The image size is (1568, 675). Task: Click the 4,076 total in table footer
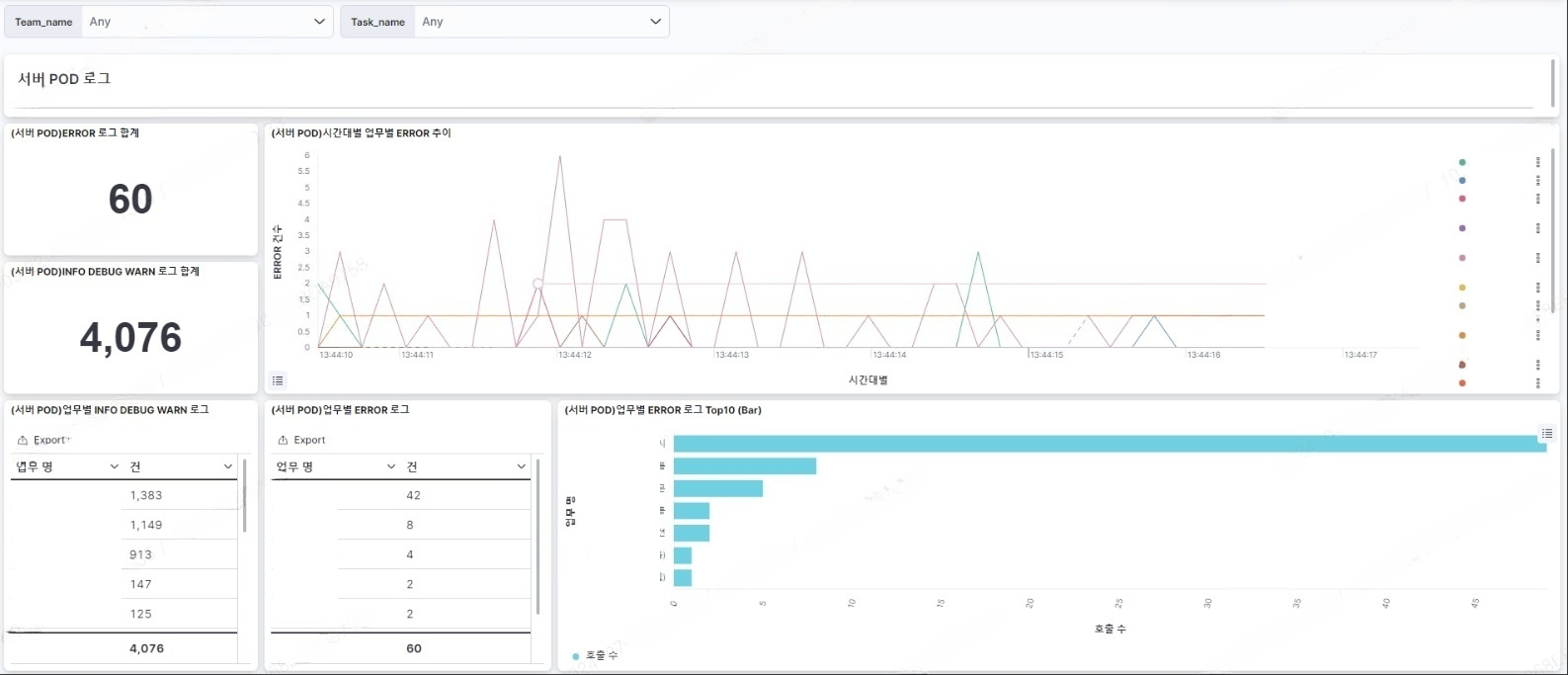[146, 648]
